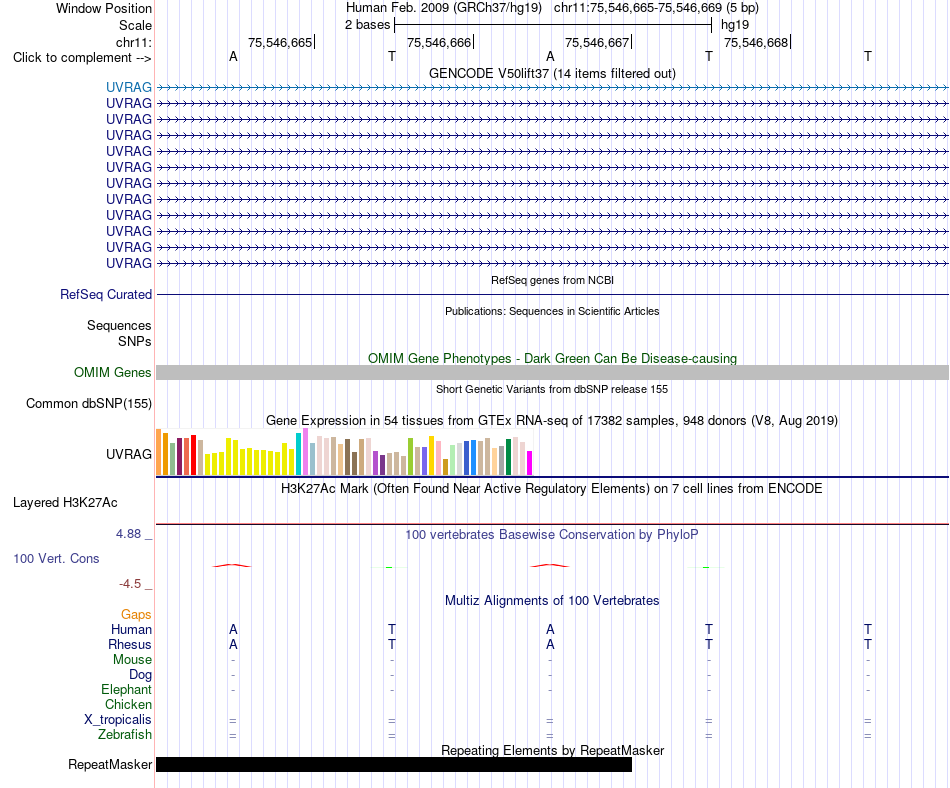Click the Common dbSNP(155) track label
This screenshot has height=788, width=950.
click(88, 403)
